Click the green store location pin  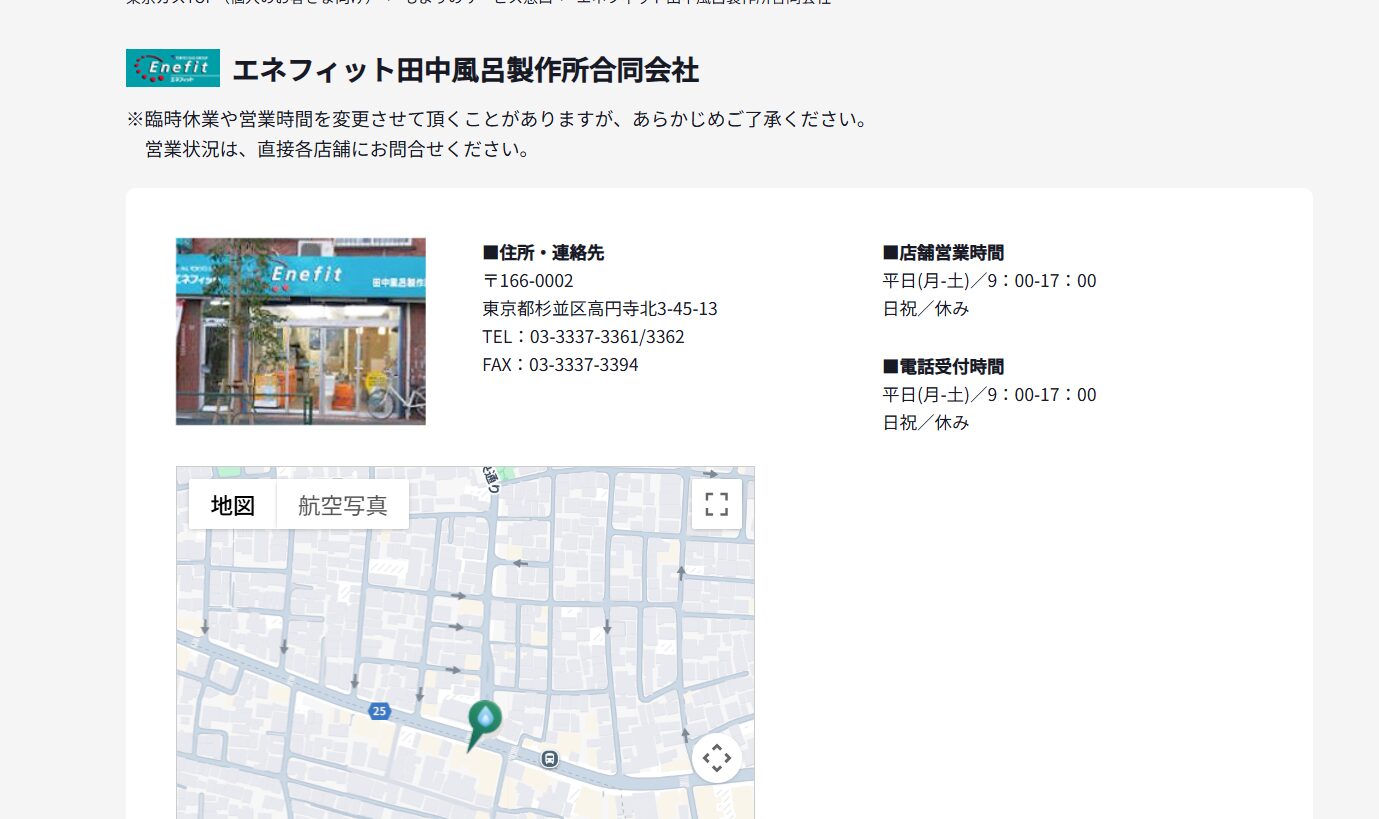click(484, 719)
